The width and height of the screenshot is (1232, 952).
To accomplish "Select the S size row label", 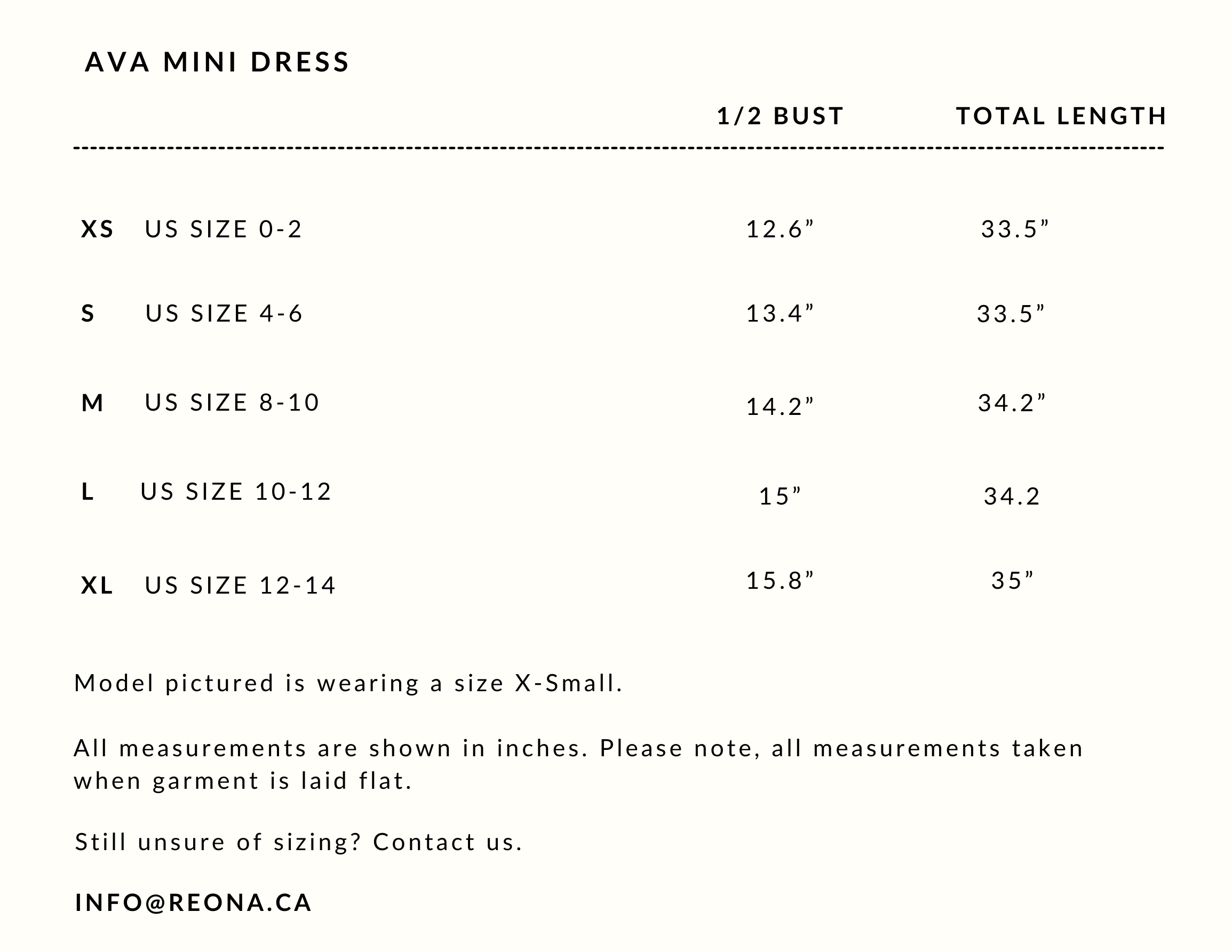I will click(88, 314).
